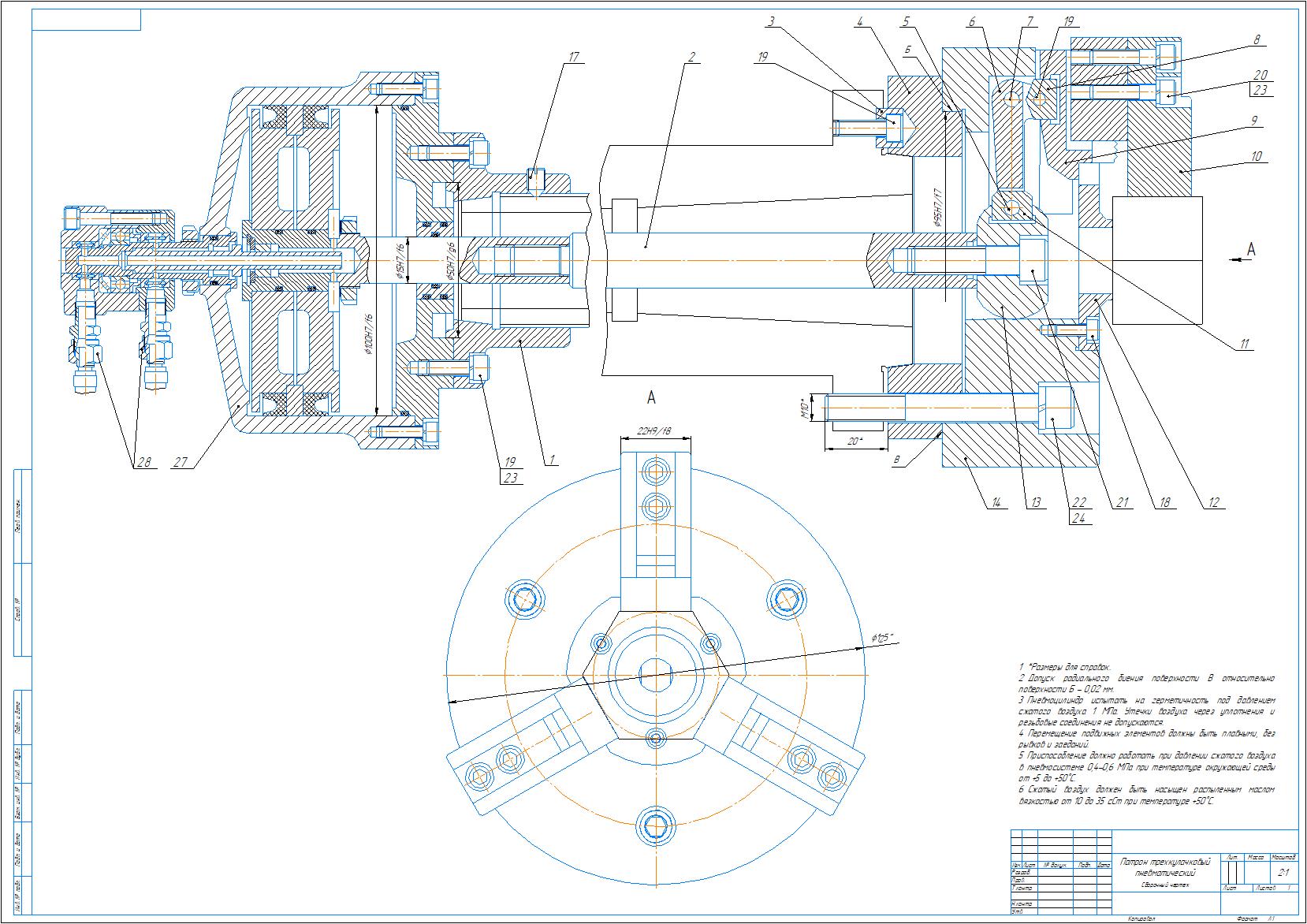Click the ø125* diameter dimension label
Screen dimensions: 1307x924
click(x=883, y=638)
